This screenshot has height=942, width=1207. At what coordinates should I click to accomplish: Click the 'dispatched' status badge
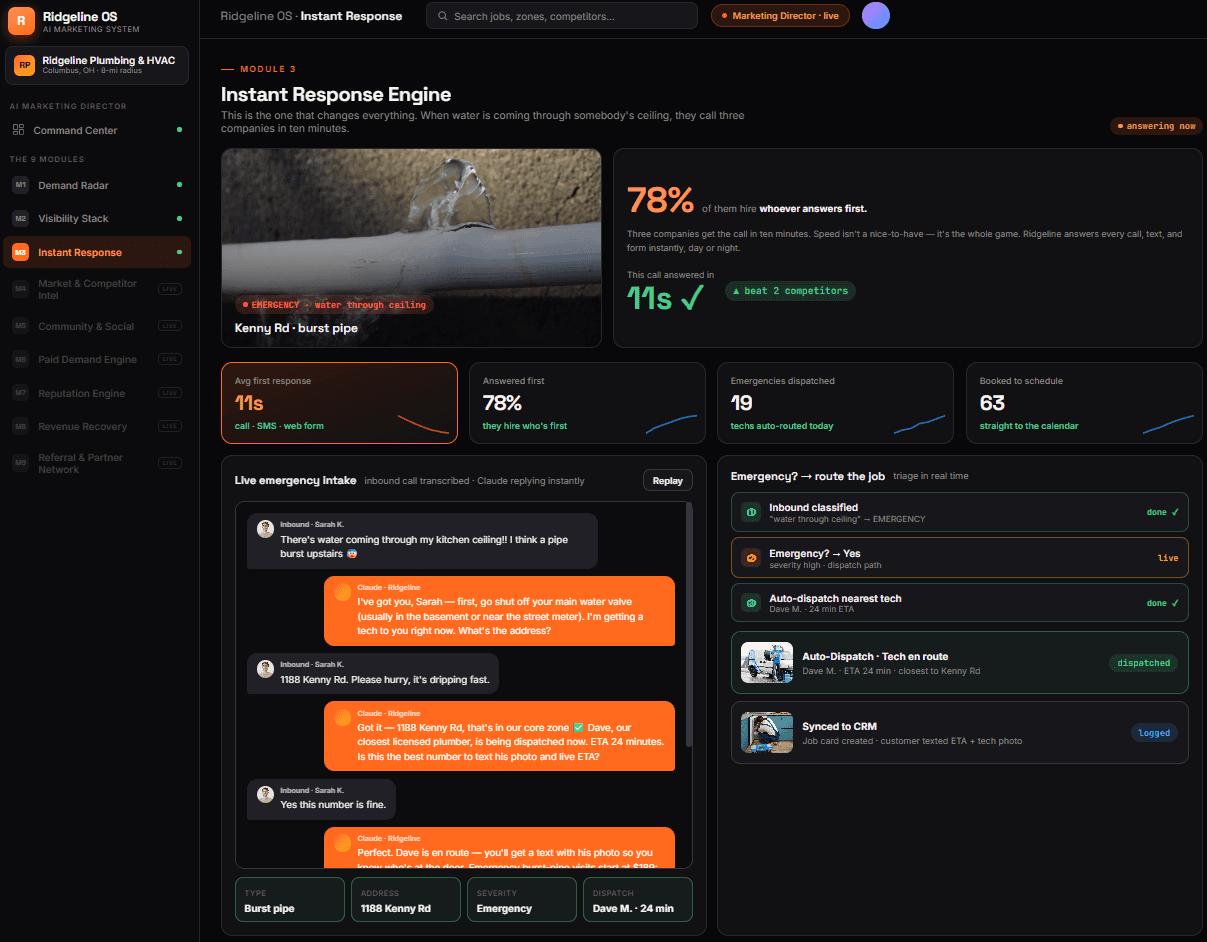pyautogui.click(x=1145, y=663)
